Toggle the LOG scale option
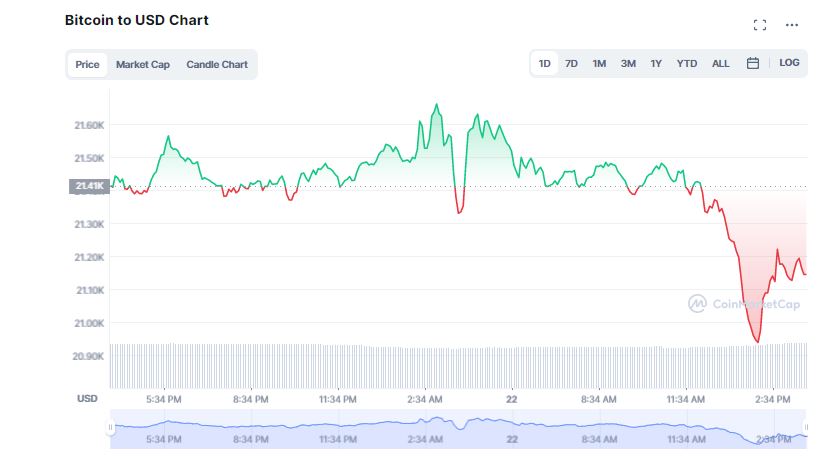The height and width of the screenshot is (456, 831). click(789, 63)
